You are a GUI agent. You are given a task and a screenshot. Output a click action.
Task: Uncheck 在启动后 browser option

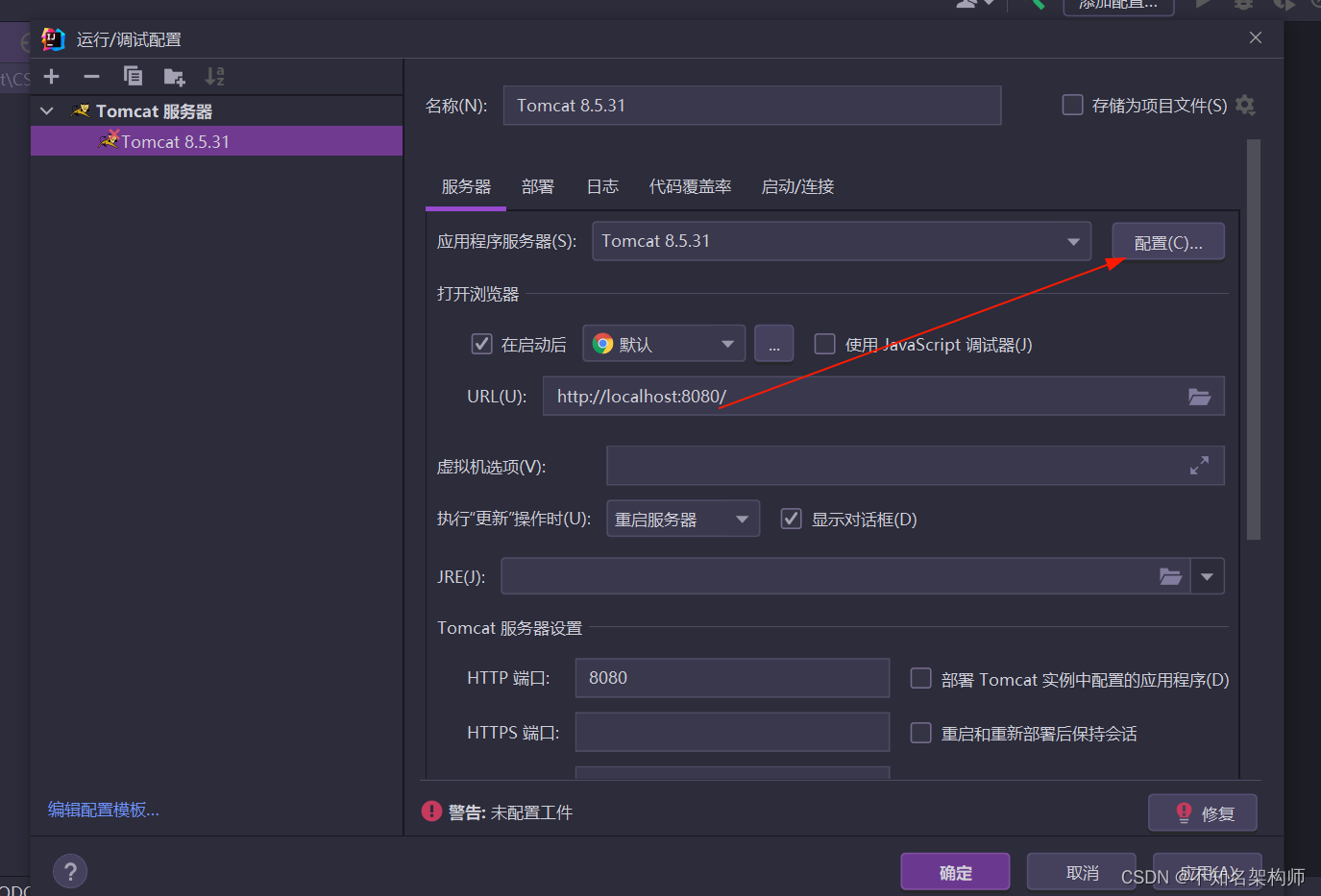point(481,343)
